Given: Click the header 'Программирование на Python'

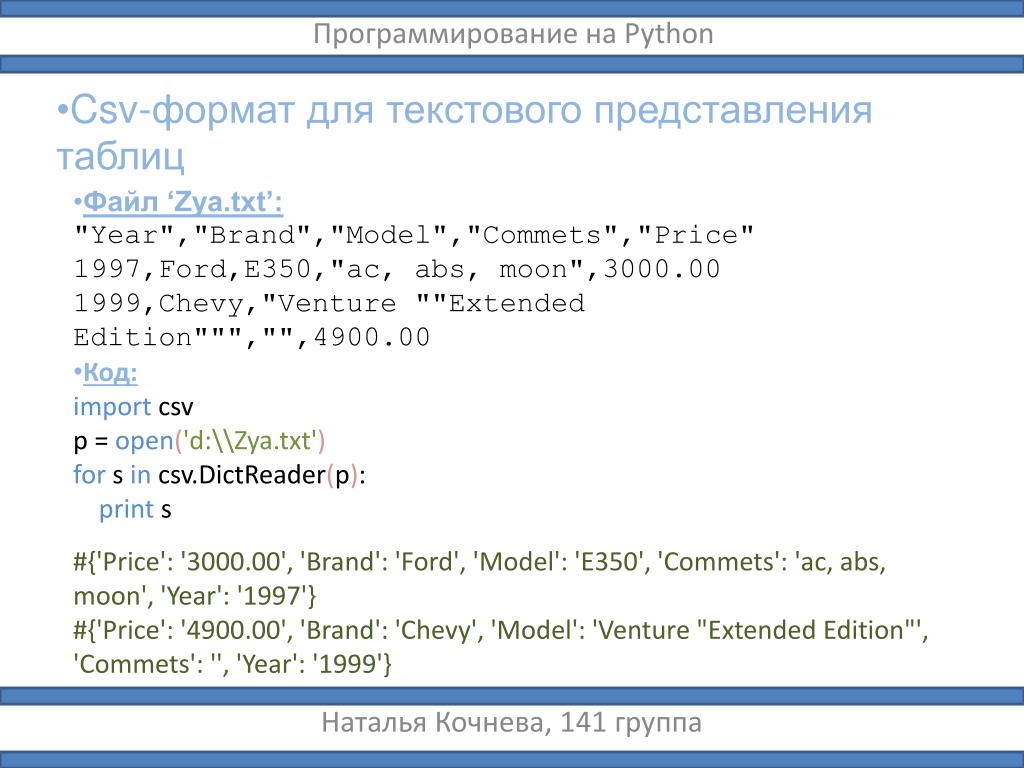Looking at the screenshot, I should [x=513, y=34].
